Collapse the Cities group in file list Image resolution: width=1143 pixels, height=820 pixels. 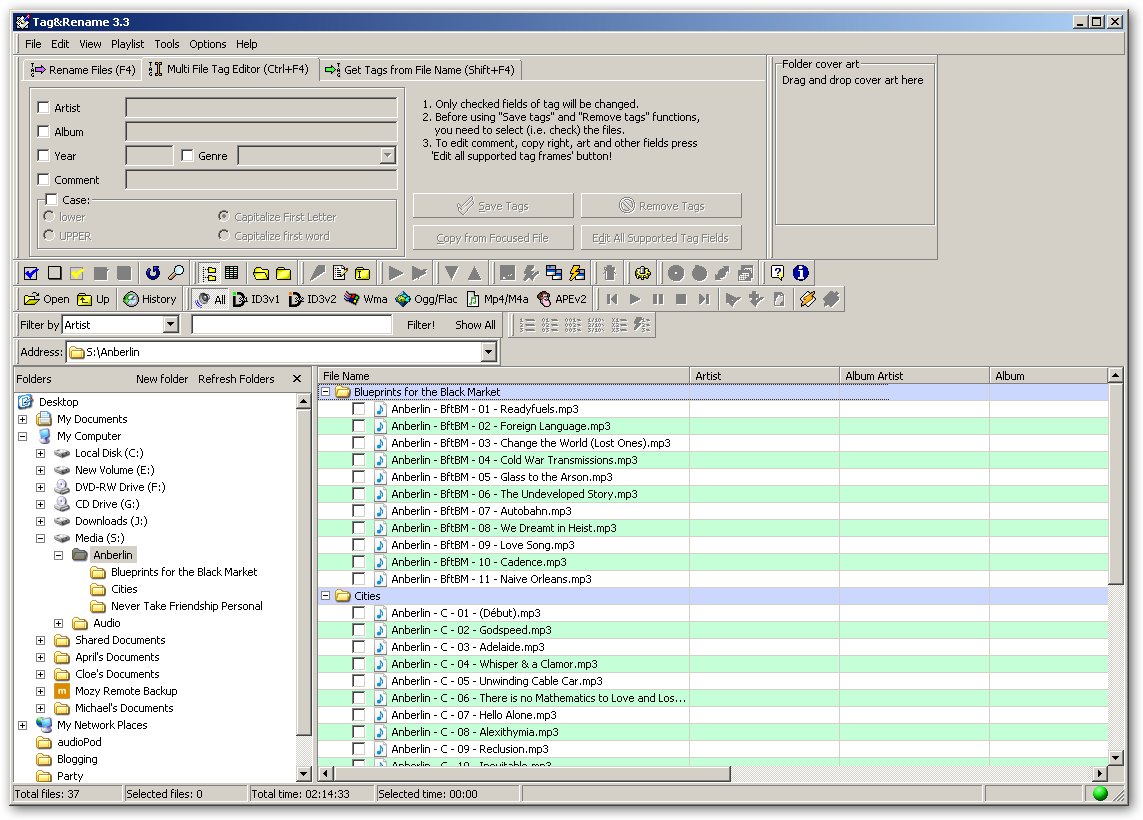(326, 596)
